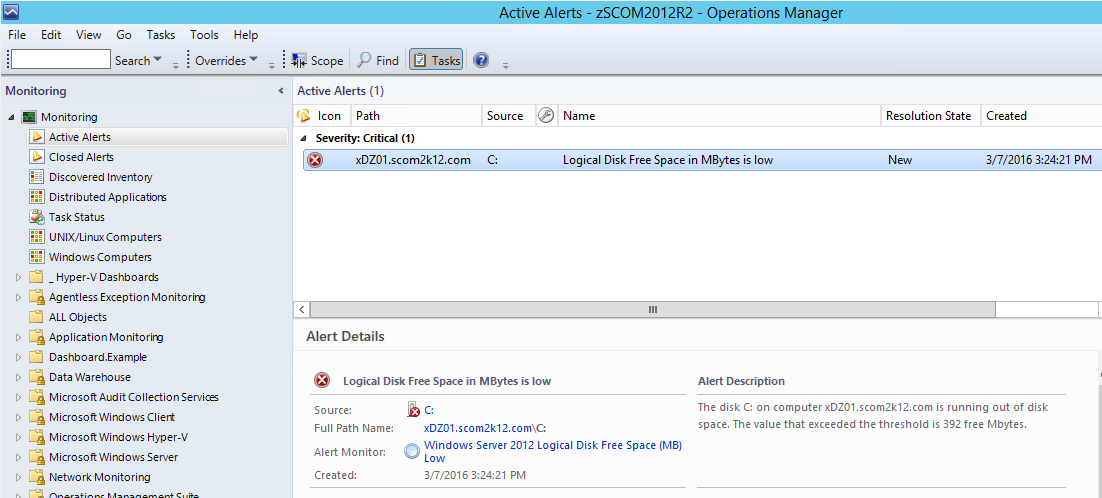1102x498 pixels.
Task: Expand the _Hyper-V Dashboards folder
Action: click(x=19, y=277)
